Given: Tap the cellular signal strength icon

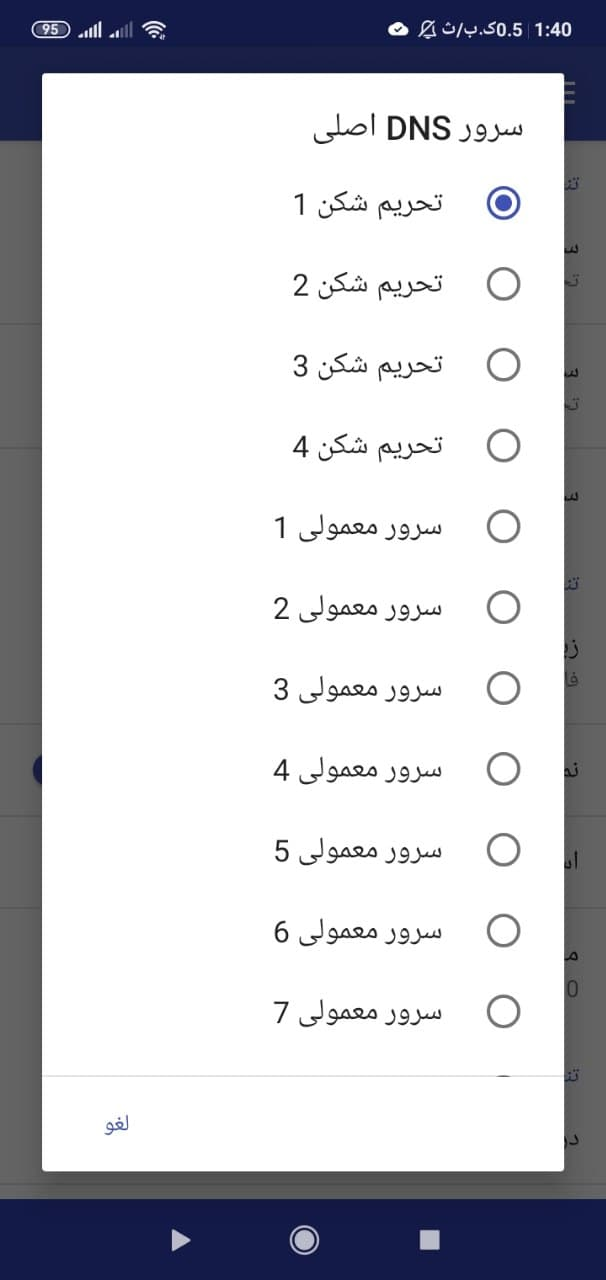Looking at the screenshot, I should pyautogui.click(x=90, y=29).
